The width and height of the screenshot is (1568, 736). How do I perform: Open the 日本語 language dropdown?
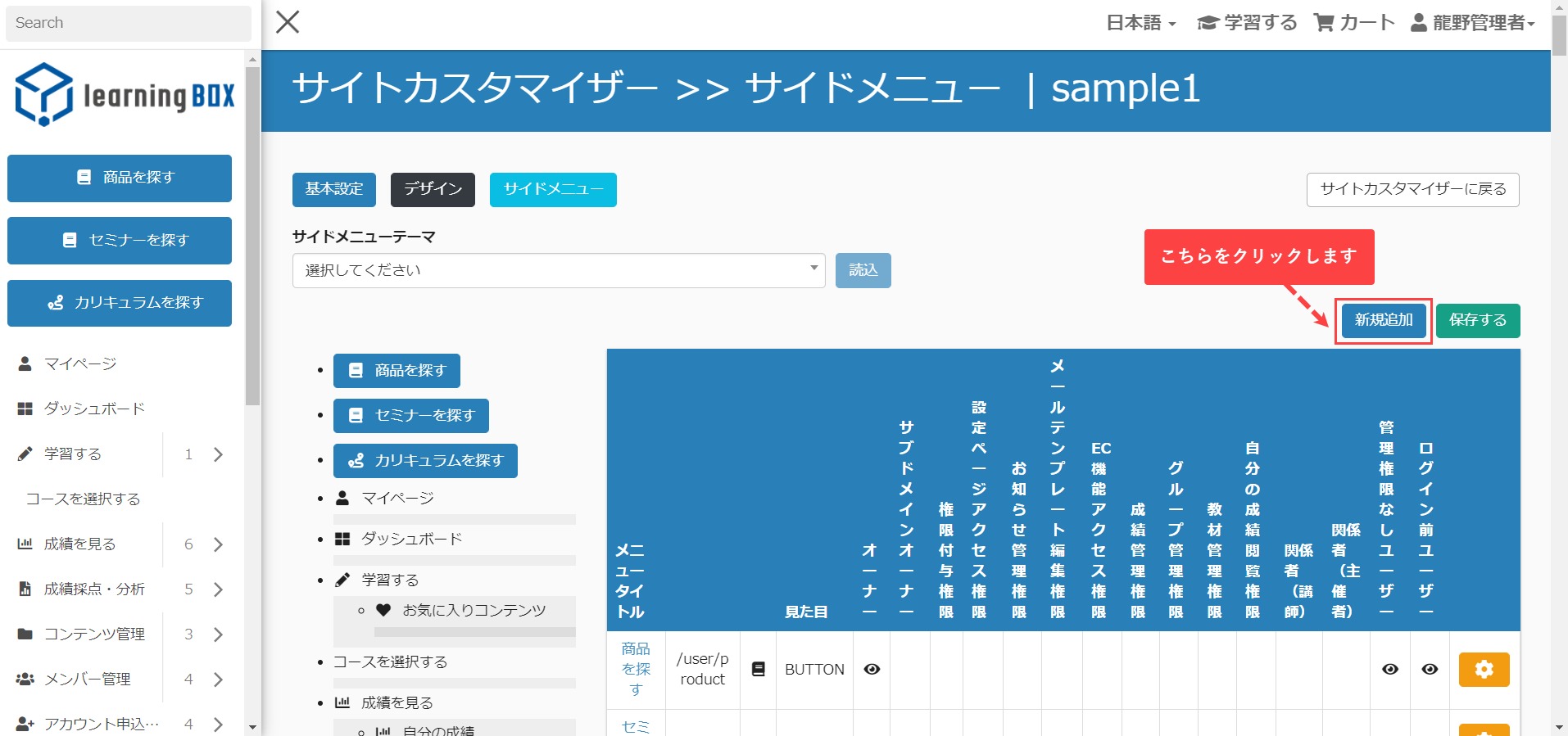1140,23
